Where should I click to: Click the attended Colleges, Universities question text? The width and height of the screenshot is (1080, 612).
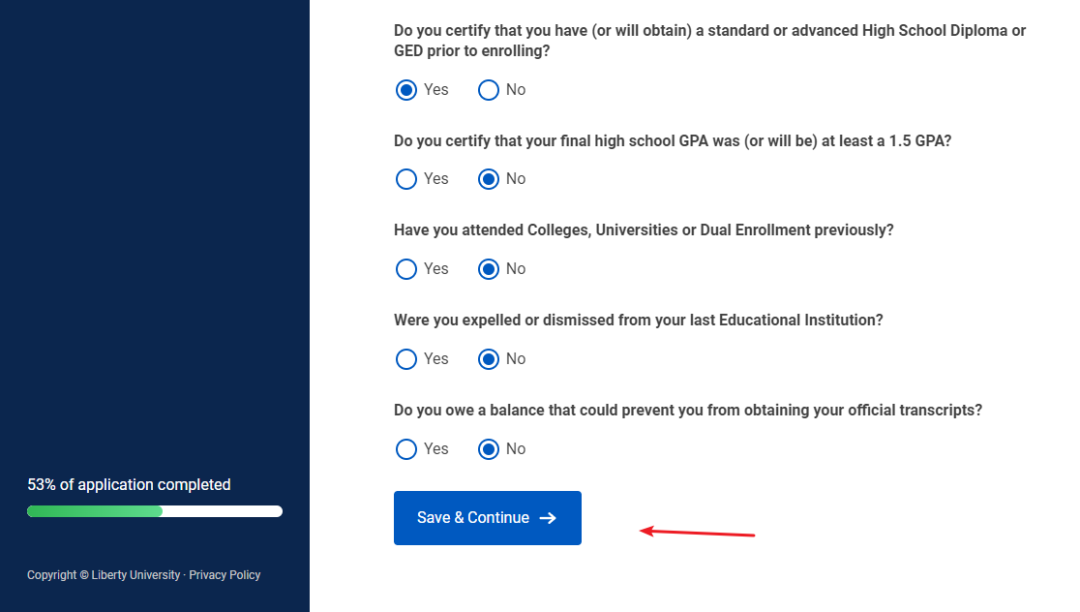pyautogui.click(x=643, y=230)
